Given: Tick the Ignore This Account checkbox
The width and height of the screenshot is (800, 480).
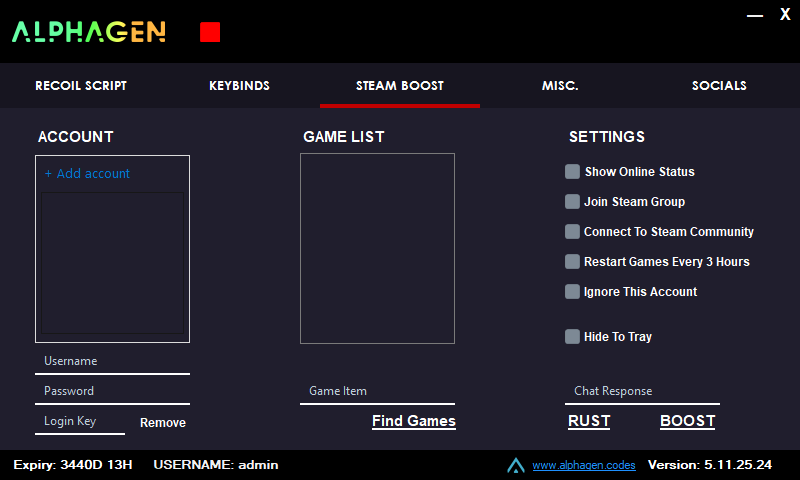Looking at the screenshot, I should 573,292.
